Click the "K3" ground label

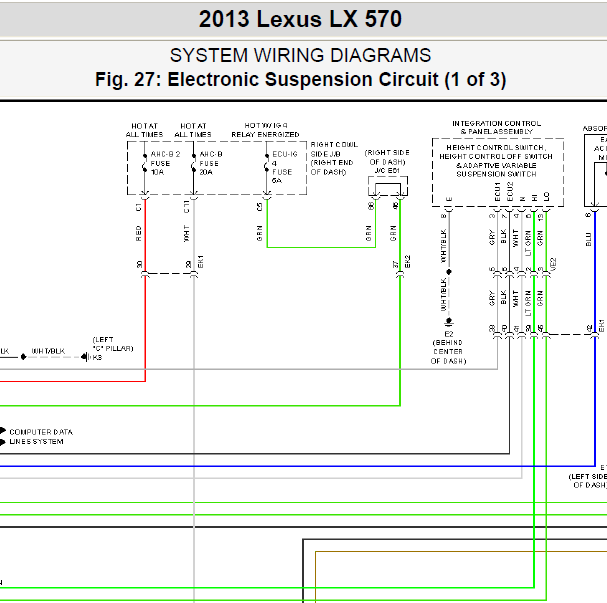click(x=97, y=357)
